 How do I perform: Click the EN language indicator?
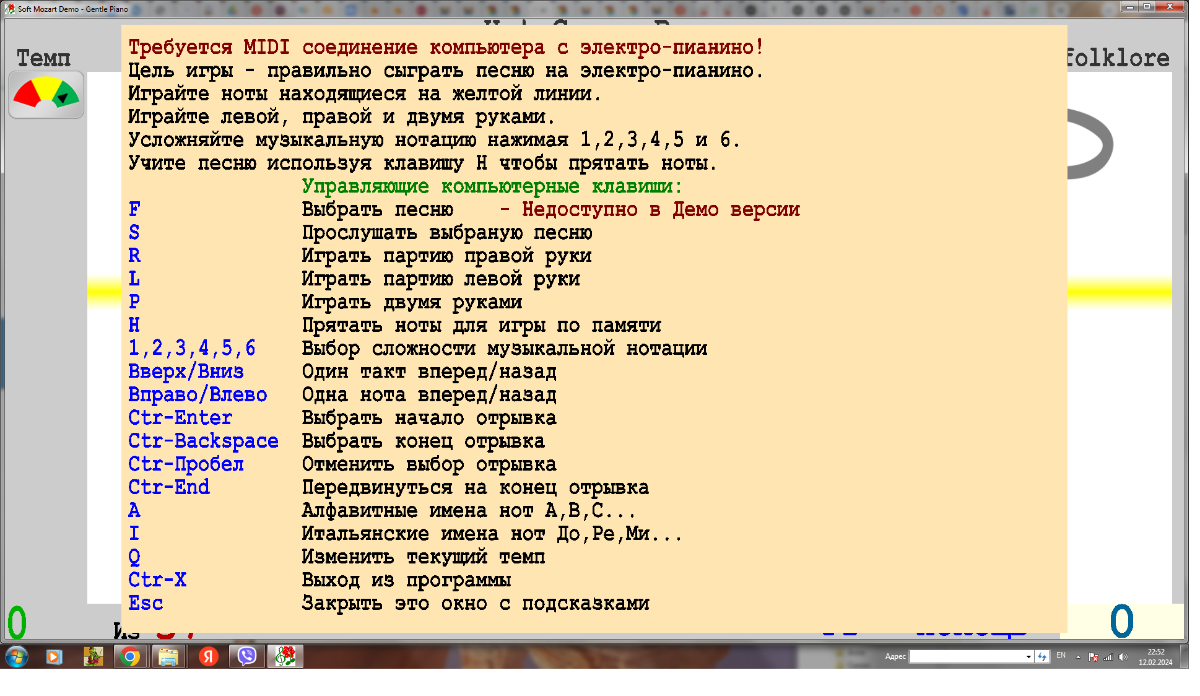pos(1061,656)
